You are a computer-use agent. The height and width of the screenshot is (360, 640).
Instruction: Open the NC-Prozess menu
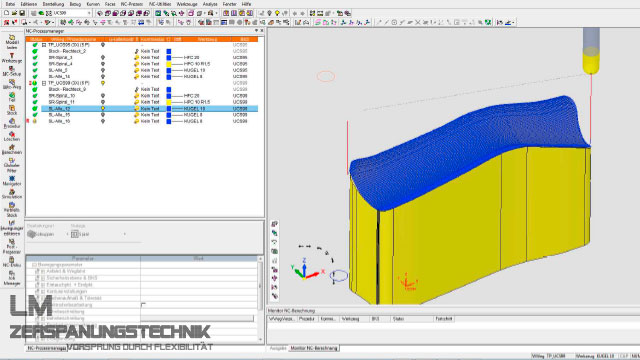pos(132,4)
